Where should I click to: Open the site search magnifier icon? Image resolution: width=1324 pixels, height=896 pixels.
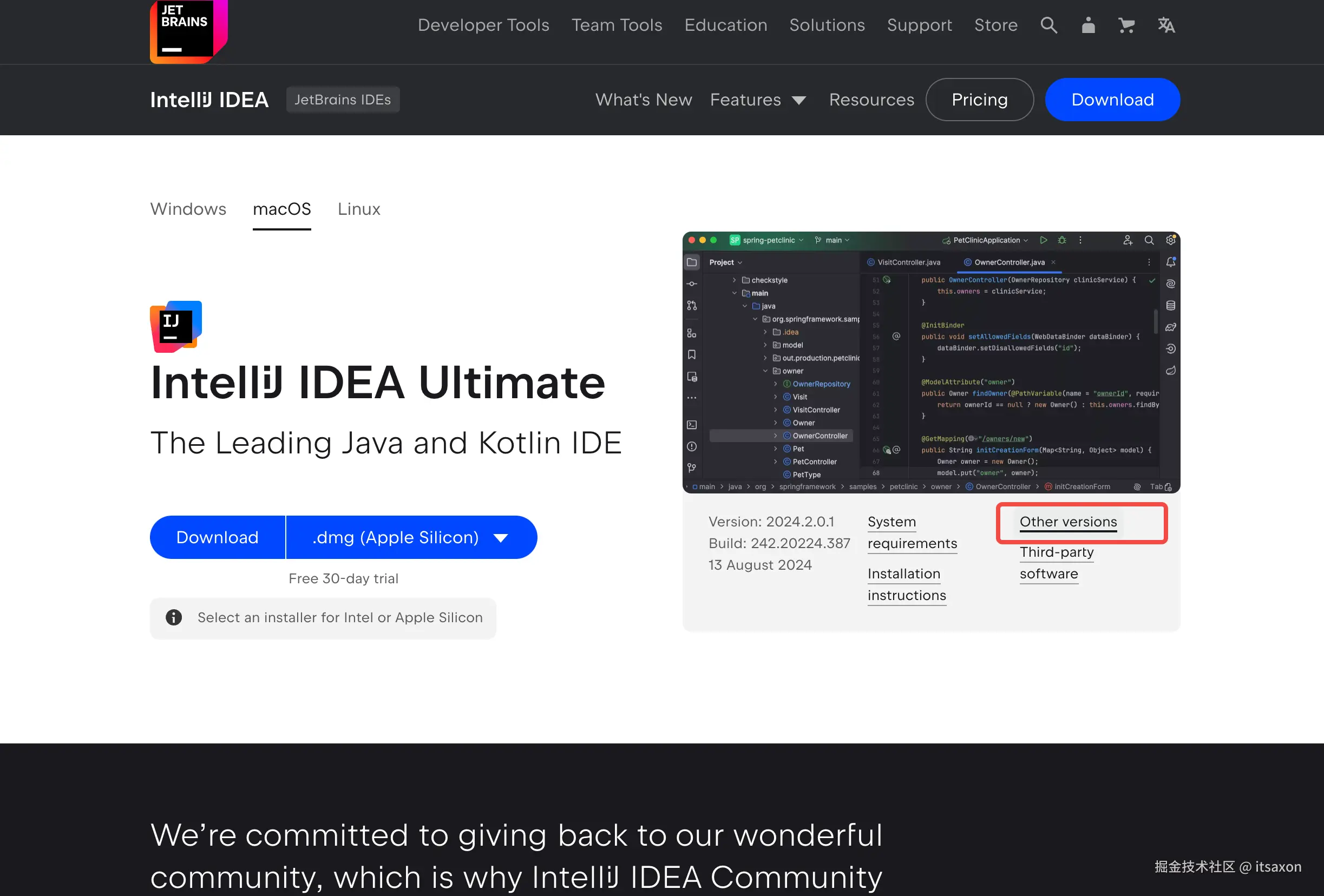(x=1048, y=25)
